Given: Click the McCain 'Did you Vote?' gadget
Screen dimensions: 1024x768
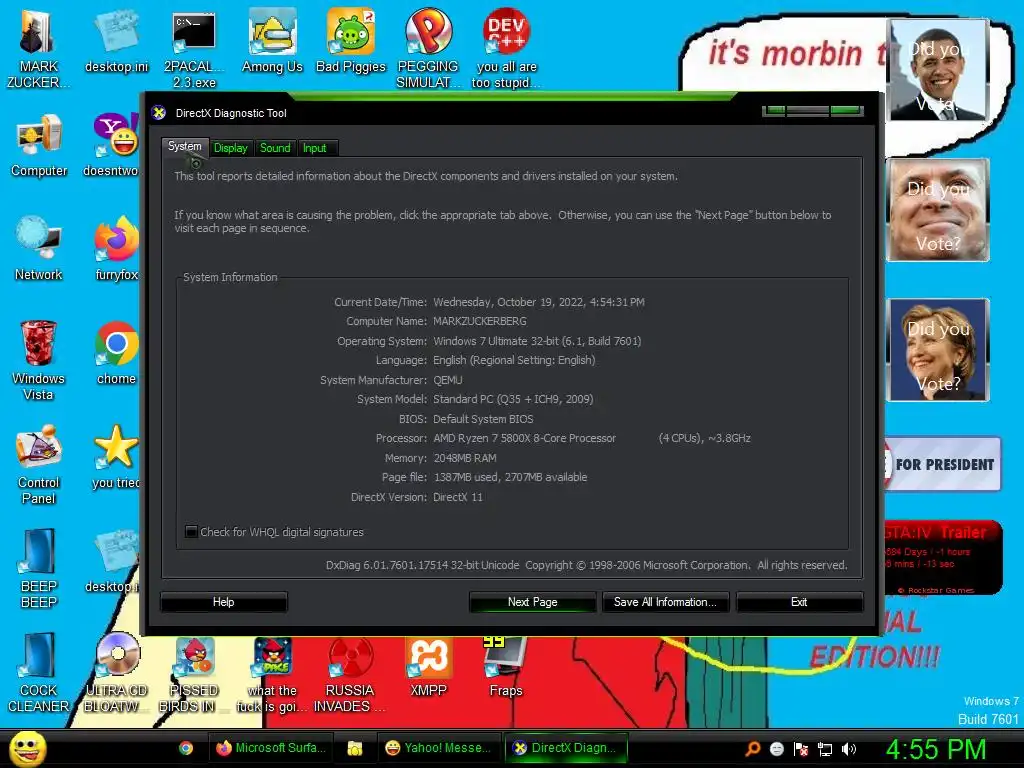Looking at the screenshot, I should (x=937, y=210).
